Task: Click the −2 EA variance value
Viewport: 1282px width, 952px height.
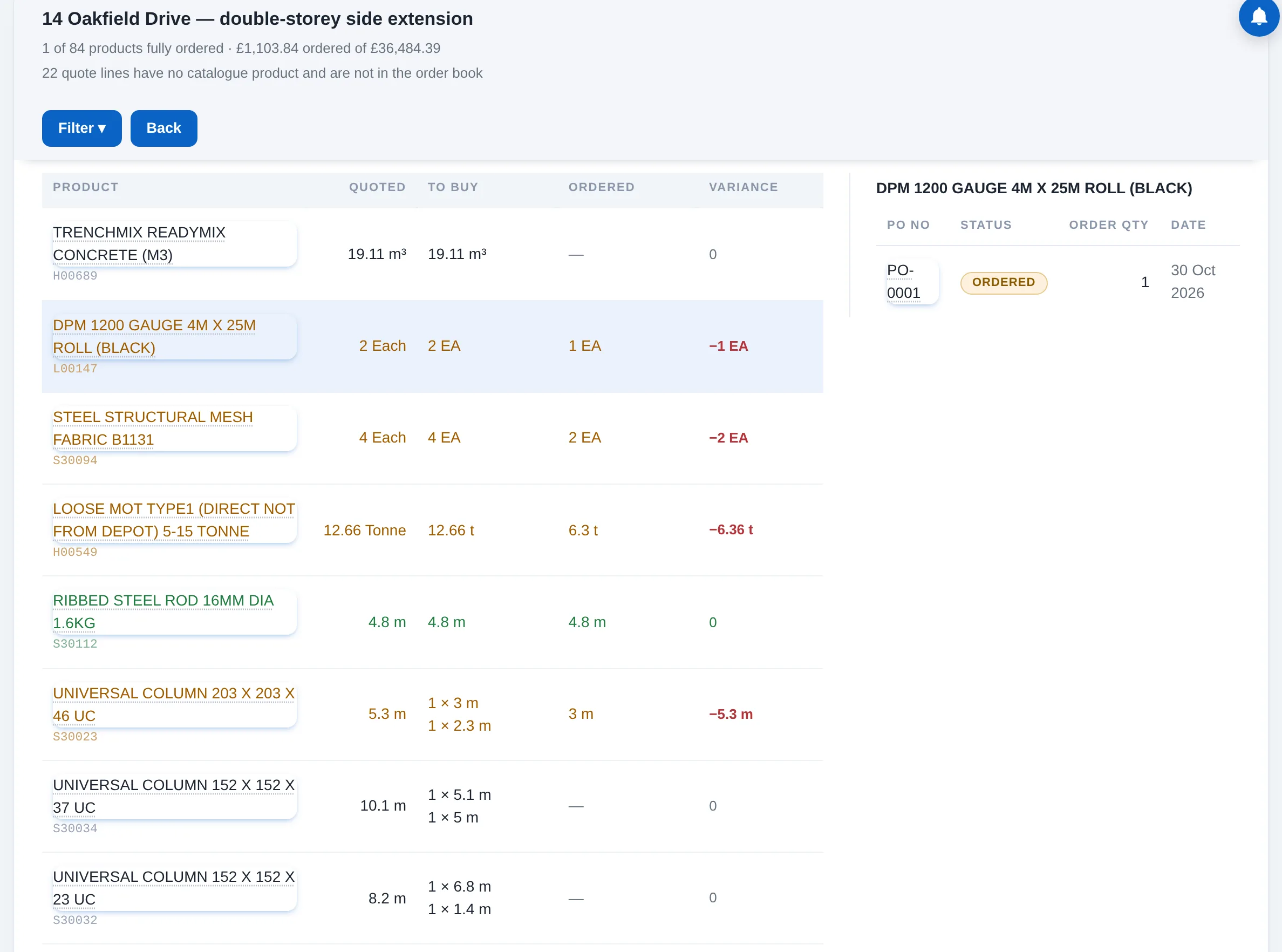Action: [x=728, y=438]
